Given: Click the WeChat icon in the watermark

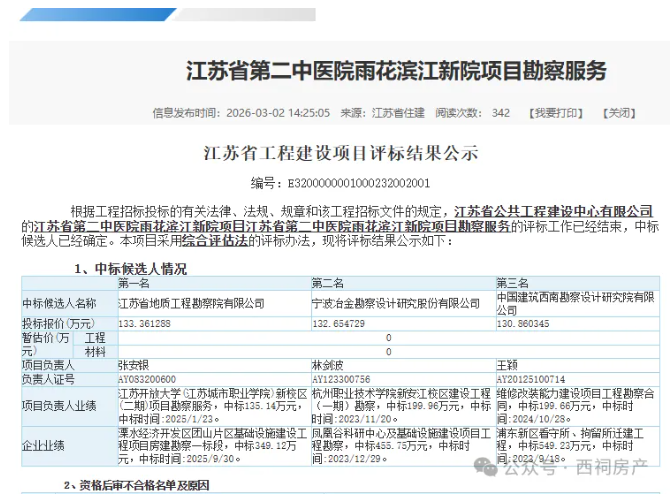Looking at the screenshot, I should [487, 466].
